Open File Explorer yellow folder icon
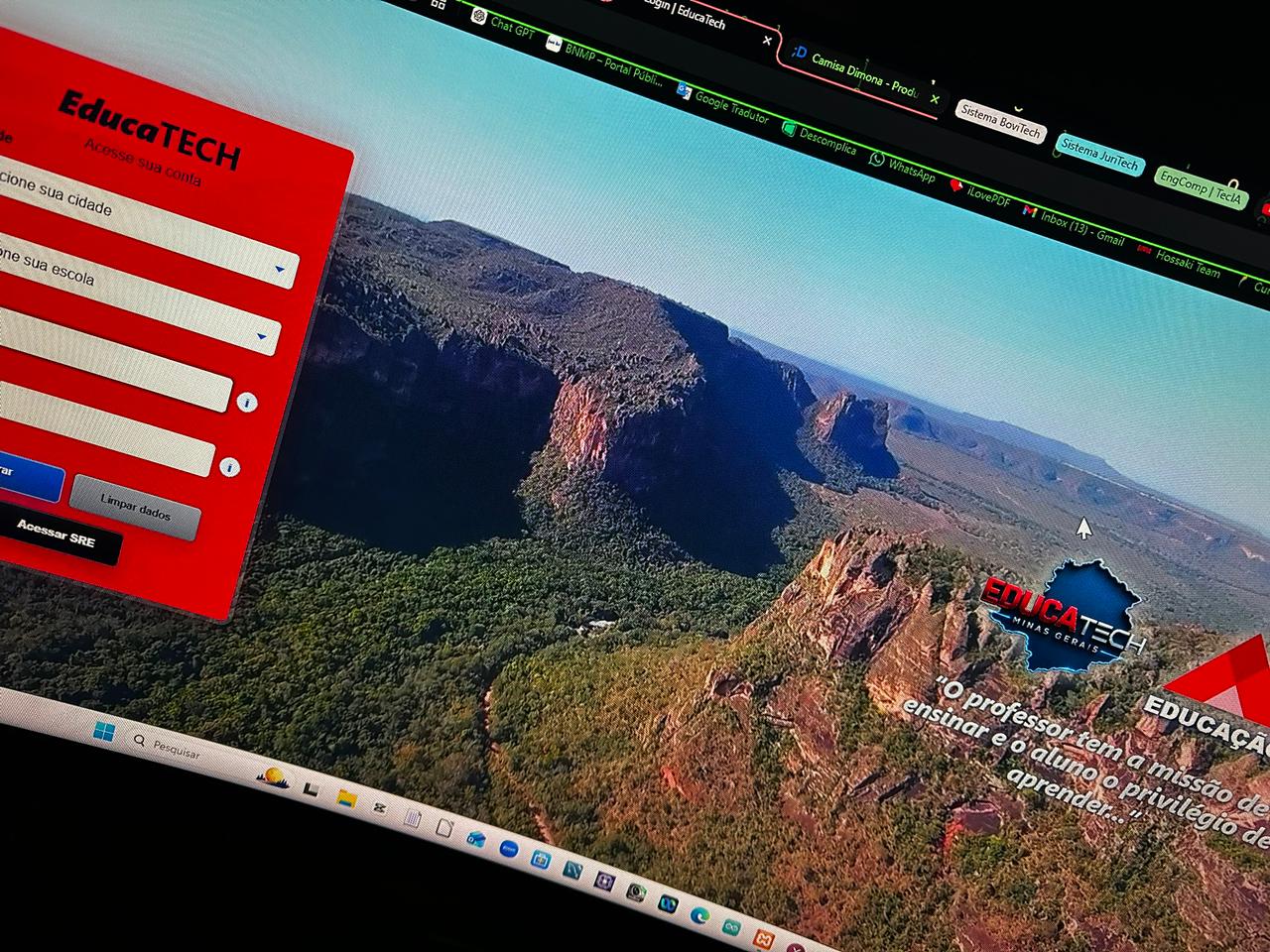 tap(346, 799)
